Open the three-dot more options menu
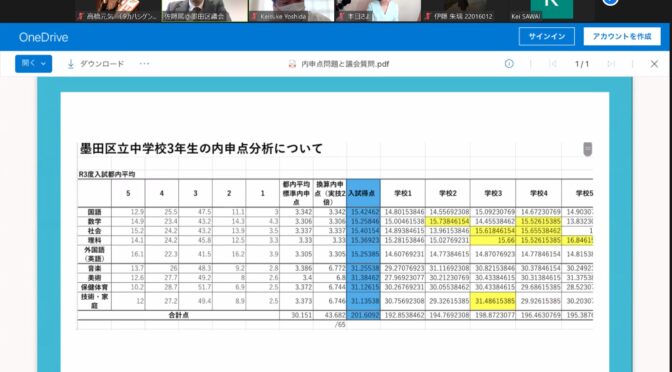 coord(144,64)
